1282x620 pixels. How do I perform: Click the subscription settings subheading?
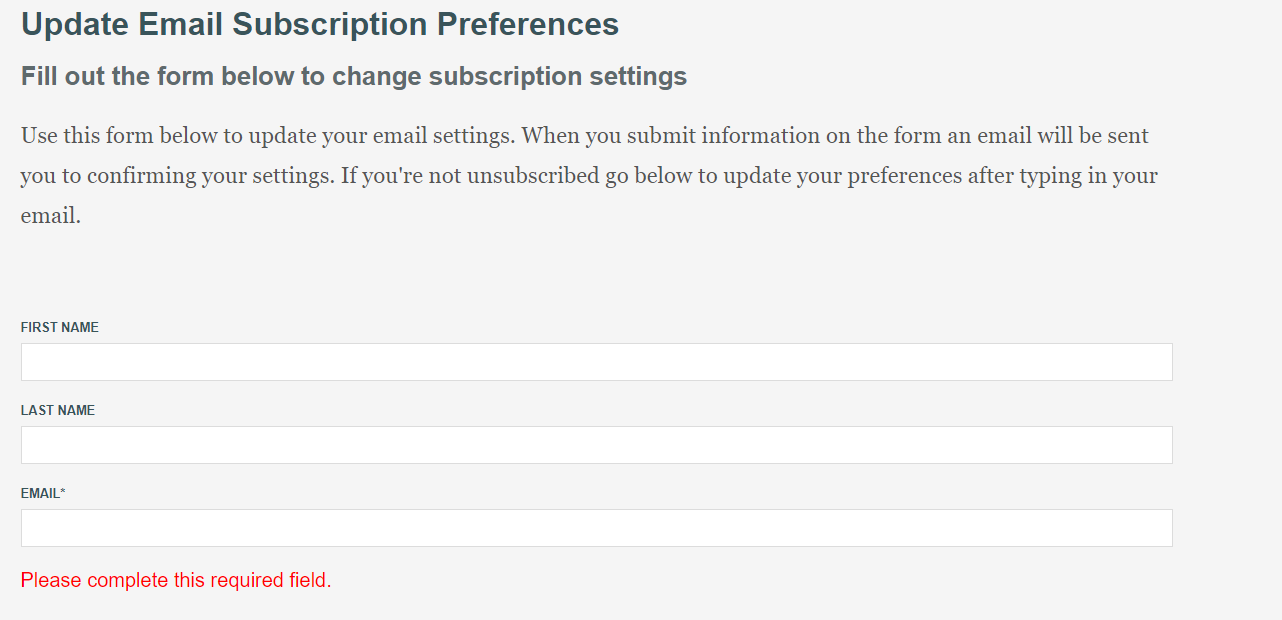tap(353, 76)
